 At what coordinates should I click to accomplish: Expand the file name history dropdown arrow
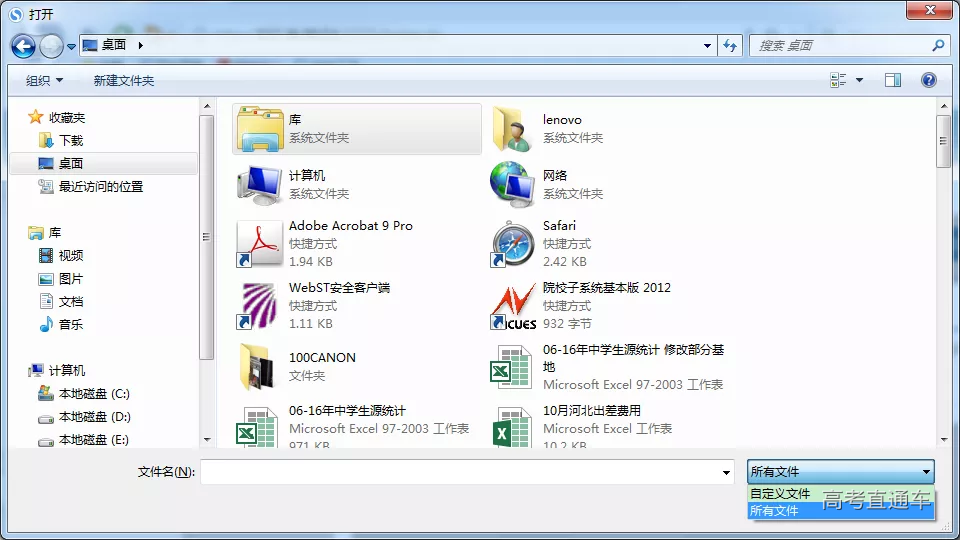tap(726, 472)
